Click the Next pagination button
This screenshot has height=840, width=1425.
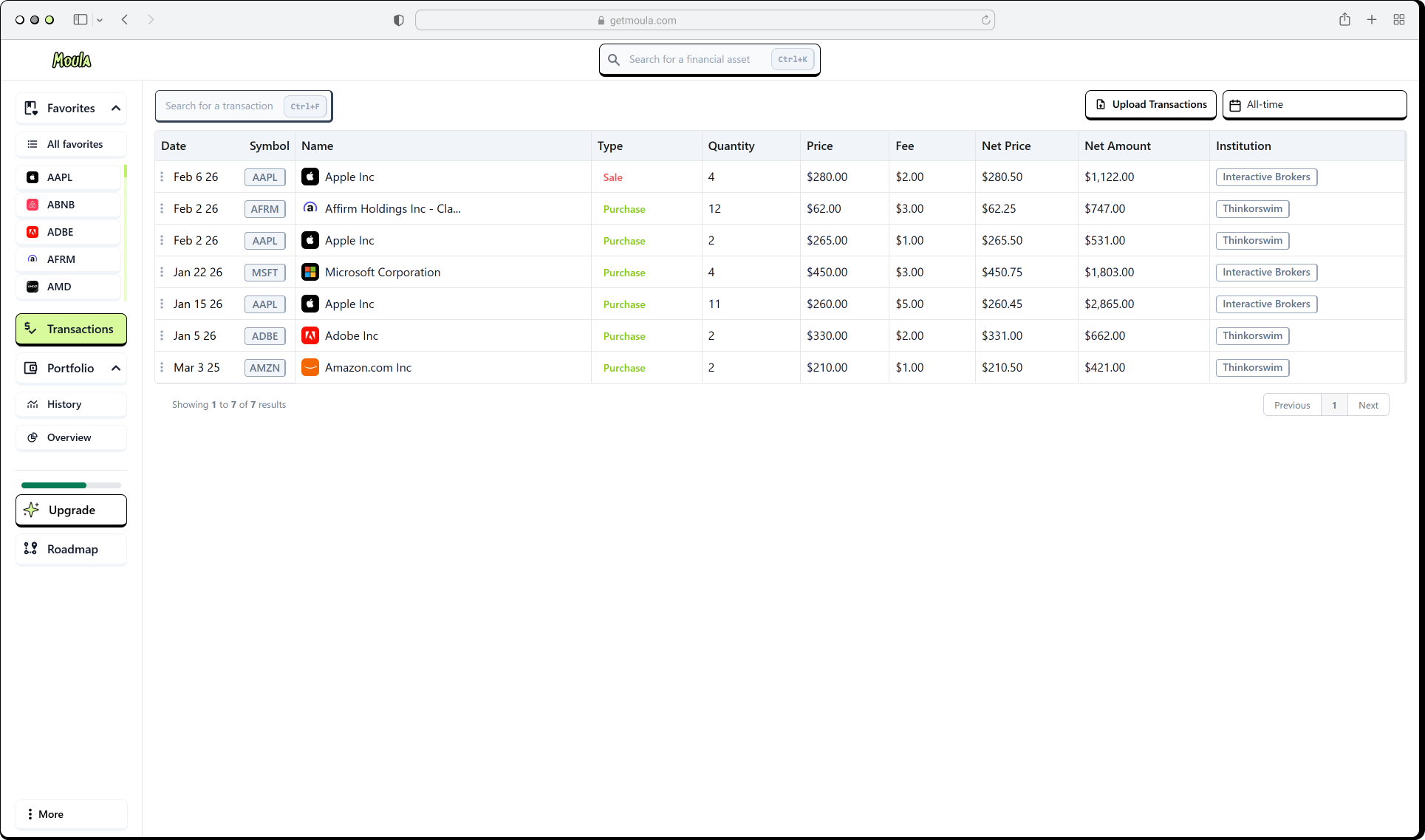click(x=1368, y=405)
